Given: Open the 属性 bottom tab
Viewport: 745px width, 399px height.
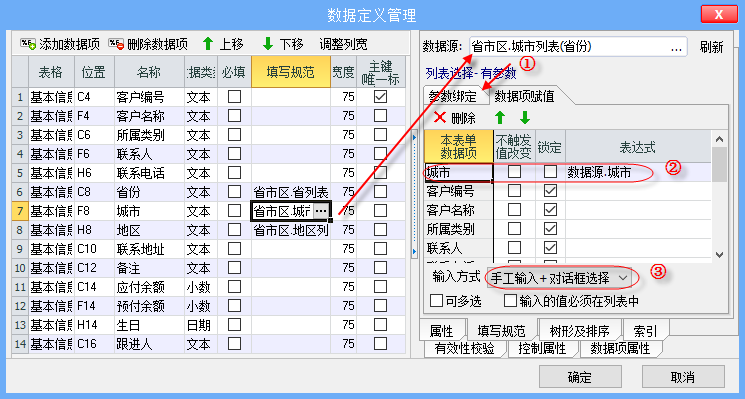Looking at the screenshot, I should [x=441, y=331].
